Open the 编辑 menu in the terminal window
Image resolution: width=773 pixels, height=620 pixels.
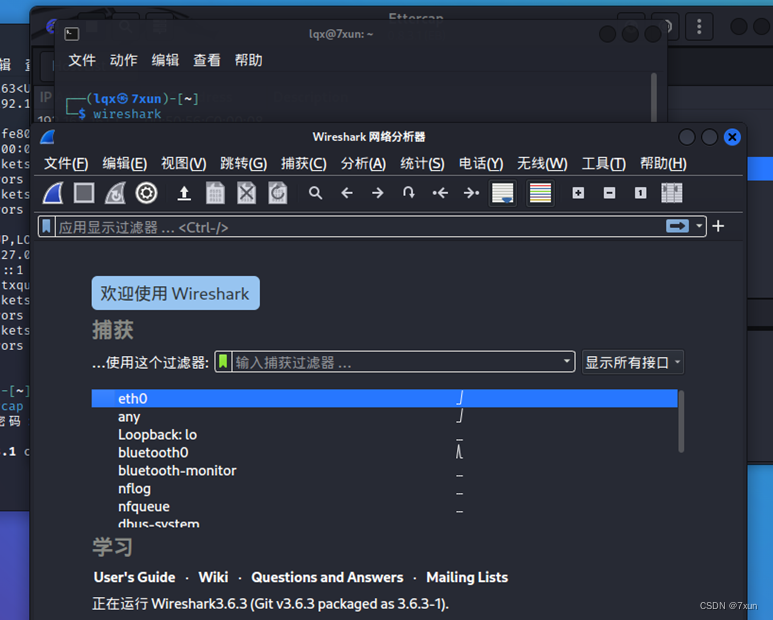click(x=165, y=60)
